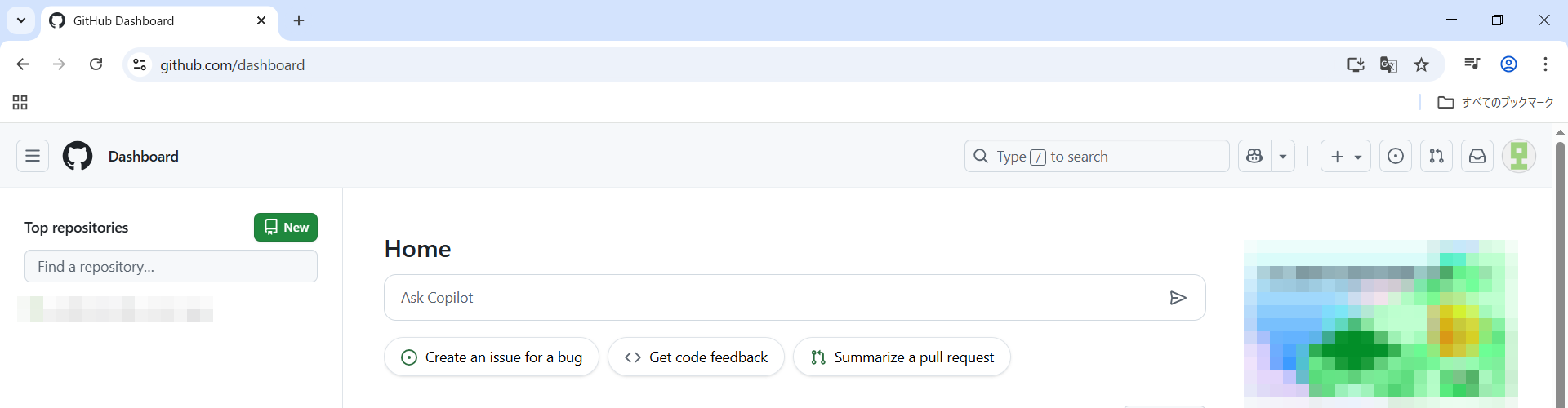Click the Google Translate page icon
Screen dimensions: 1568x408
click(1388, 64)
